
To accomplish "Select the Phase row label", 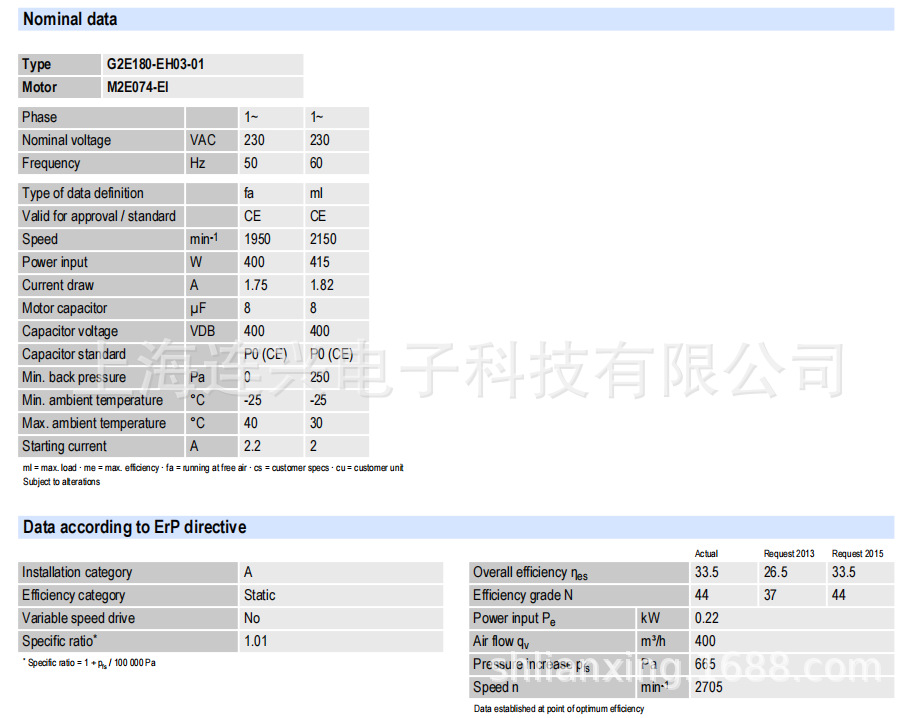I will pos(40,117).
